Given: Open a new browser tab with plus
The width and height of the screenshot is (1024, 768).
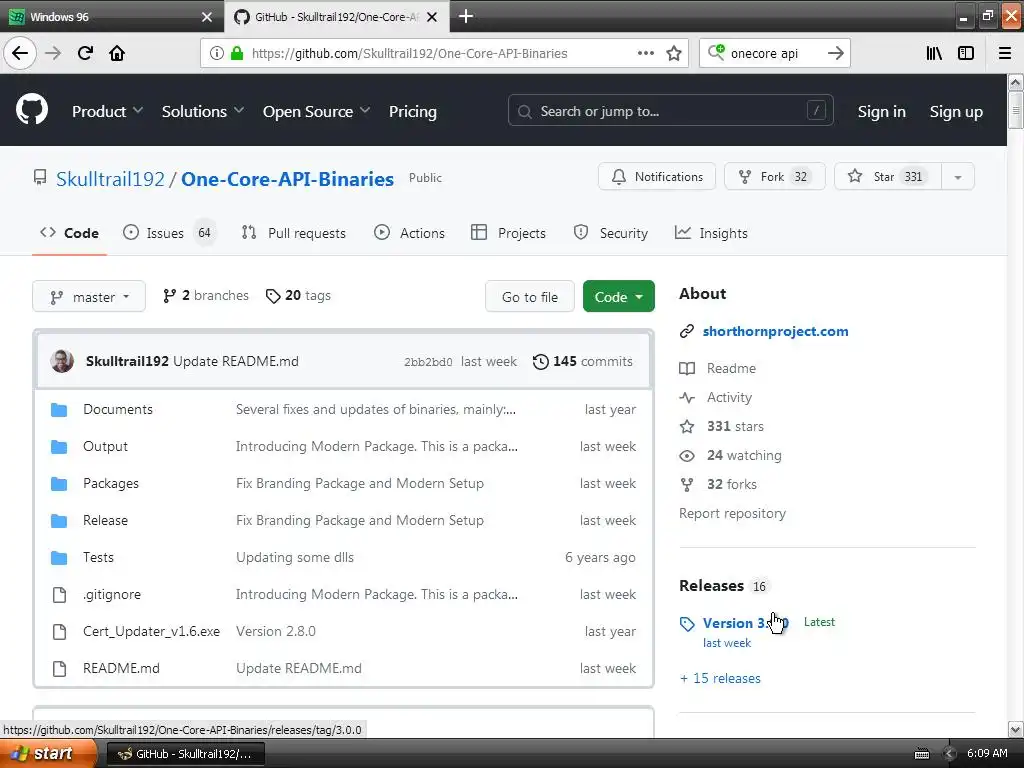Looking at the screenshot, I should coord(466,16).
